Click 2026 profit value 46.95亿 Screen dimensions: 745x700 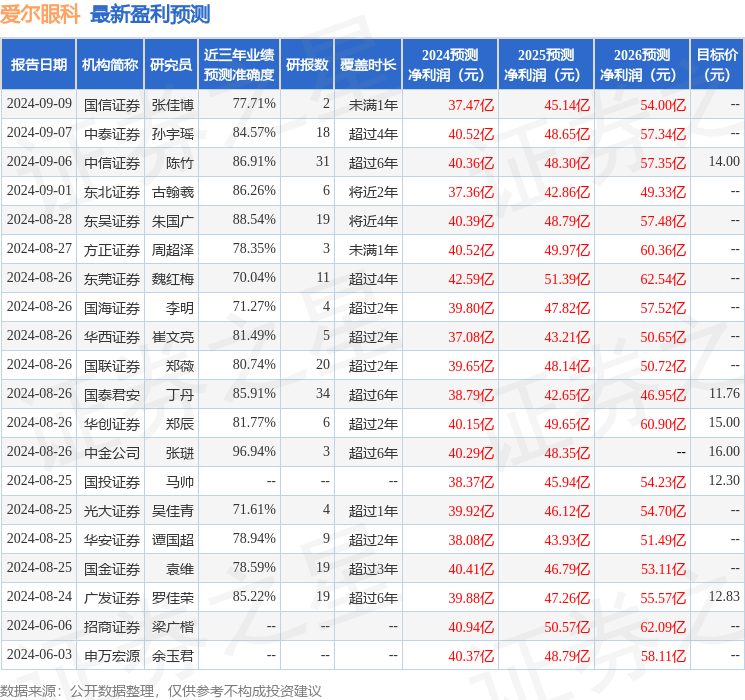coord(663,395)
